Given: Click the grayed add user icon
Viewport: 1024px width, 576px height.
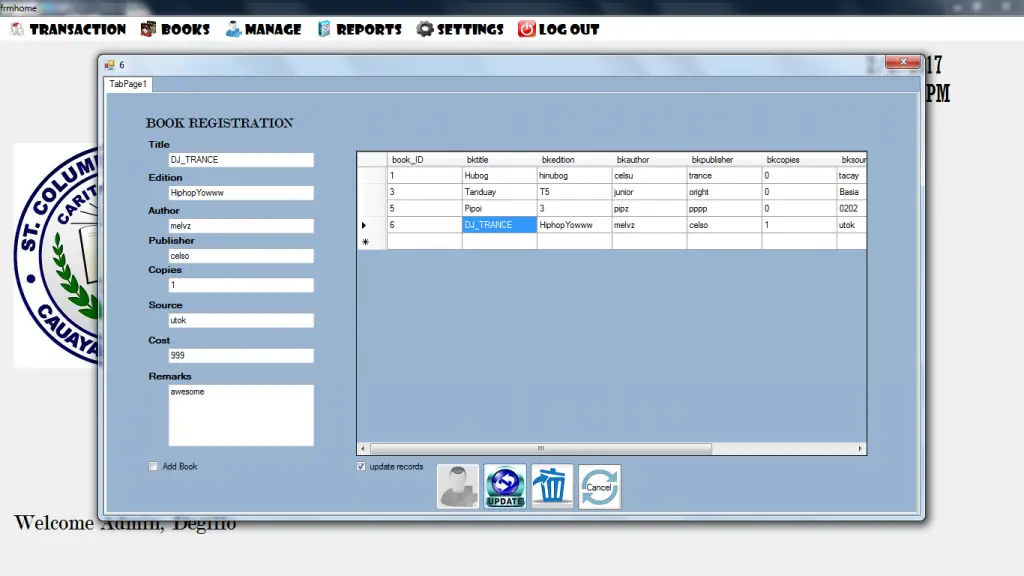Looking at the screenshot, I should (x=458, y=487).
